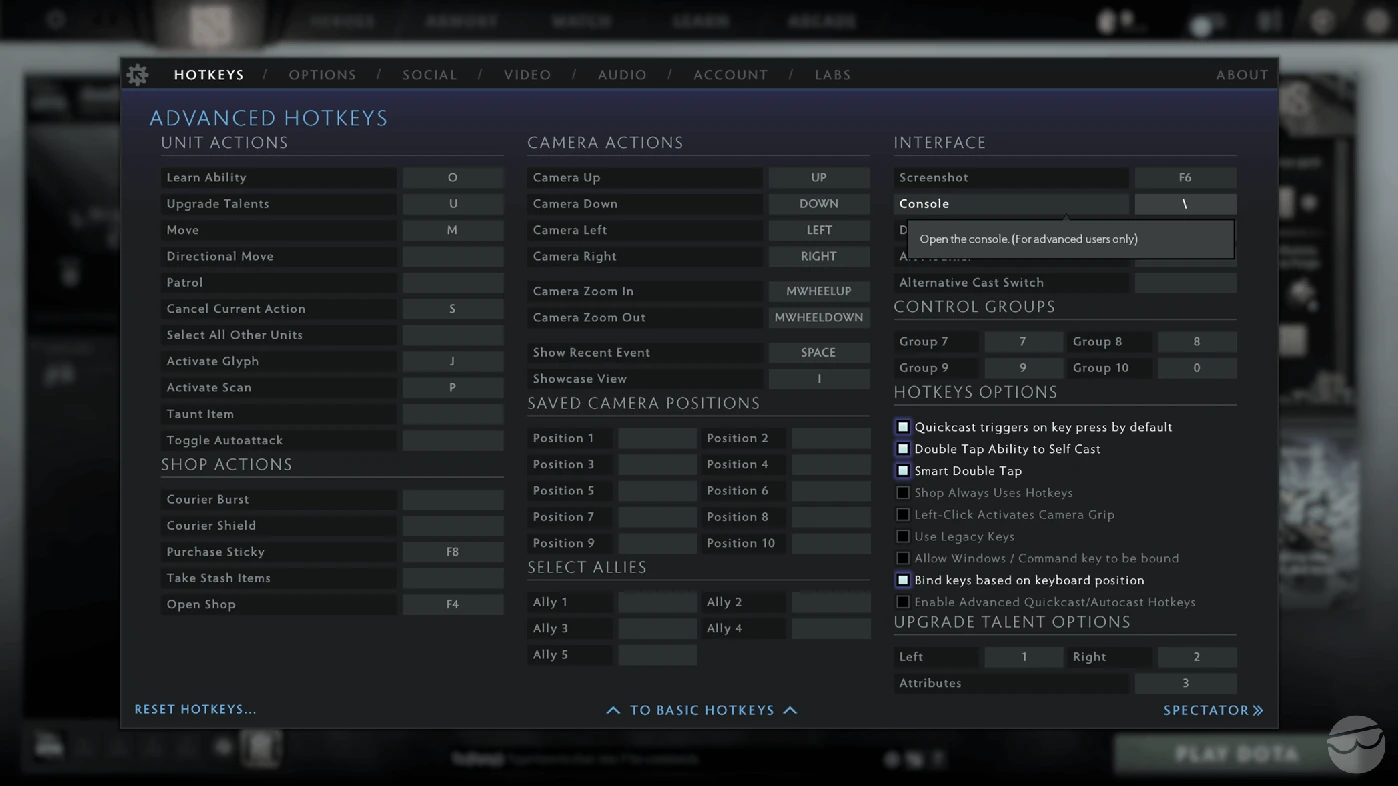Select the Hotkeys tab
This screenshot has height=786, width=1398.
[209, 75]
